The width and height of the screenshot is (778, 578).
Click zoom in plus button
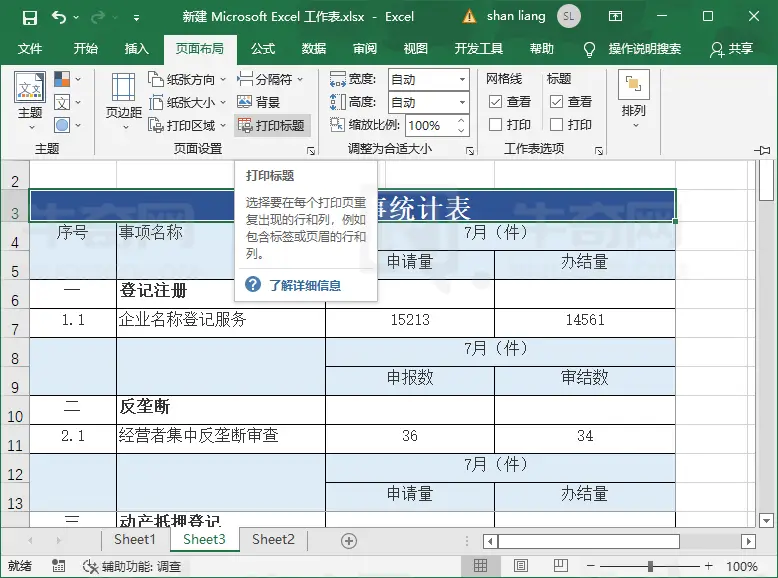pos(709,566)
